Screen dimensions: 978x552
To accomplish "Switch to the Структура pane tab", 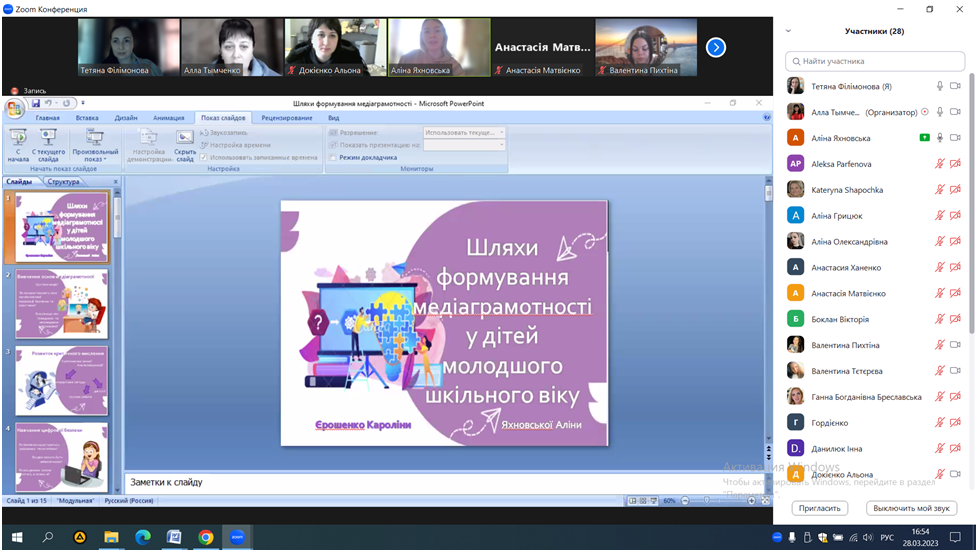I will click(63, 182).
